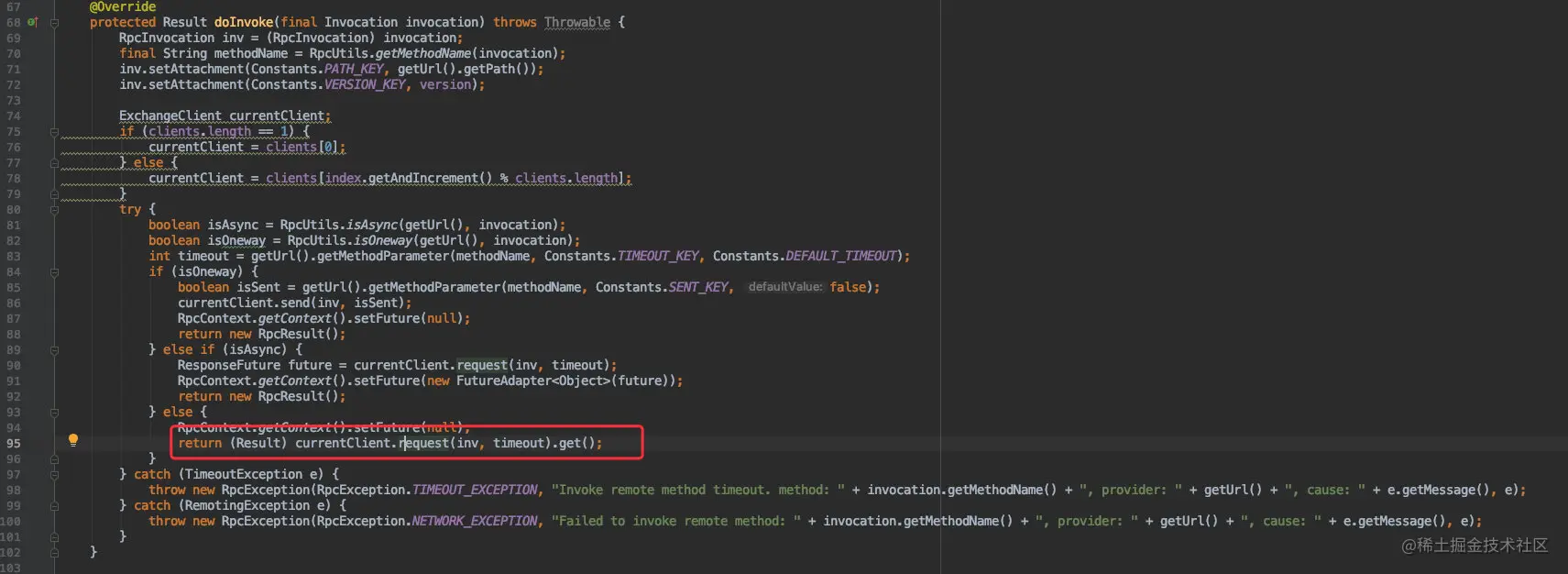This screenshot has height=574, width=1568.
Task: Fold the if (isOneway) block on line 84
Action: click(54, 271)
